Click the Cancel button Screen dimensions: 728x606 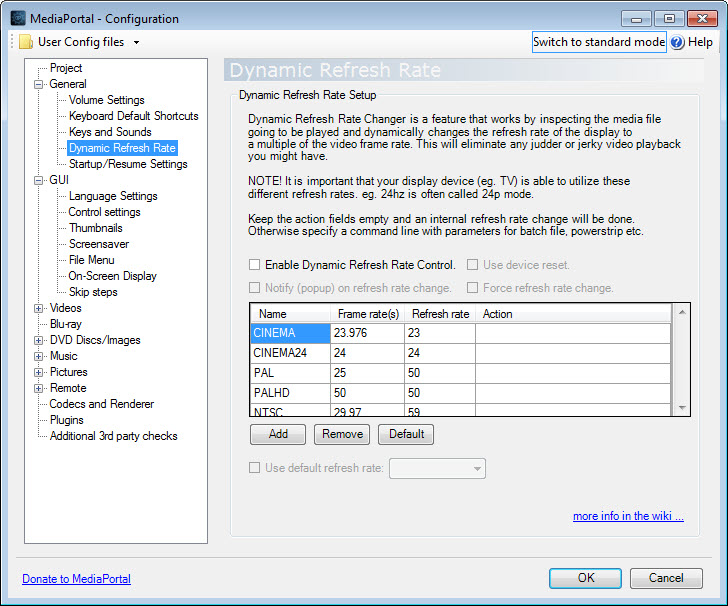666,578
